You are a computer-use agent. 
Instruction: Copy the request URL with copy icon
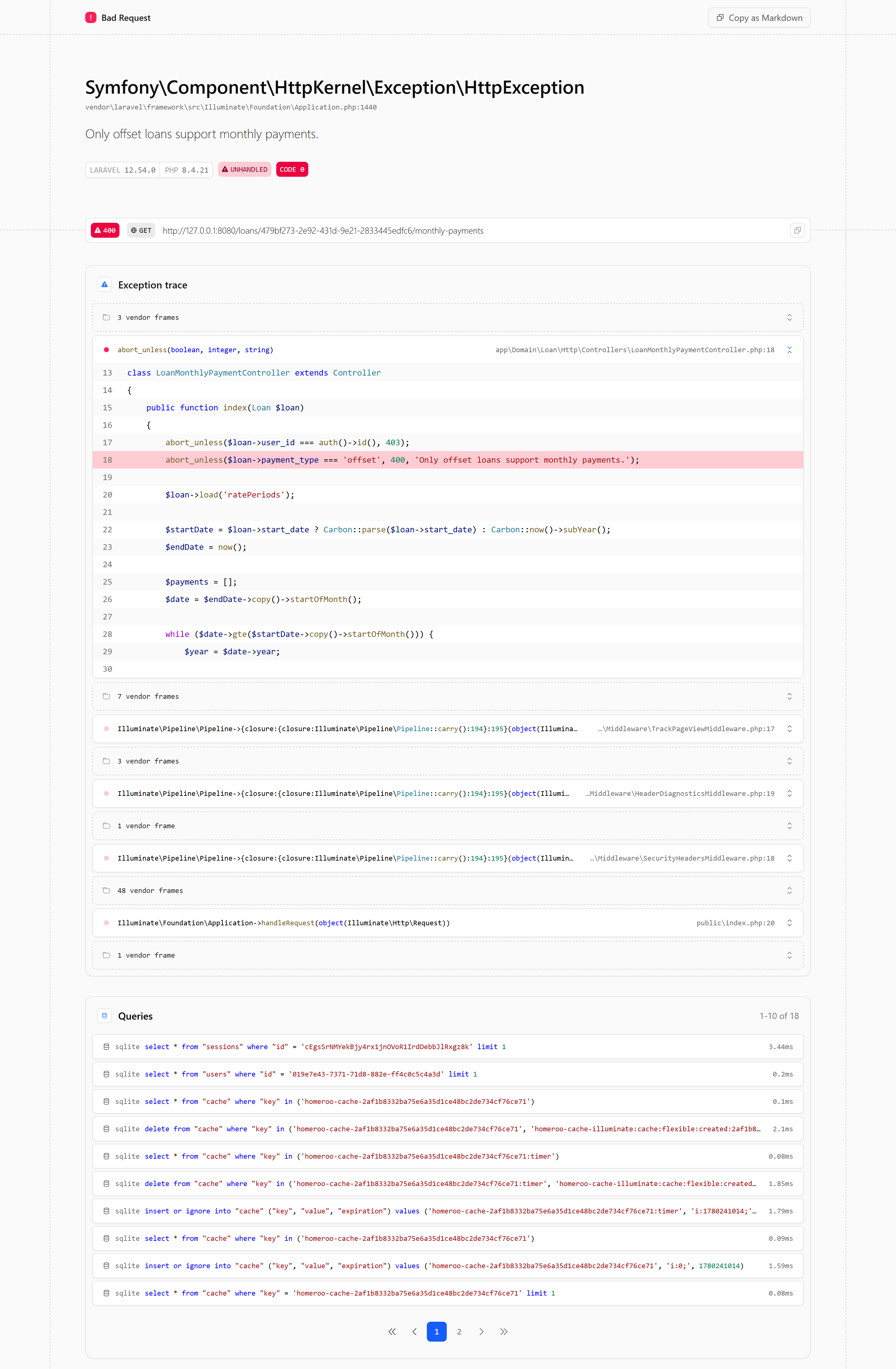(797, 231)
